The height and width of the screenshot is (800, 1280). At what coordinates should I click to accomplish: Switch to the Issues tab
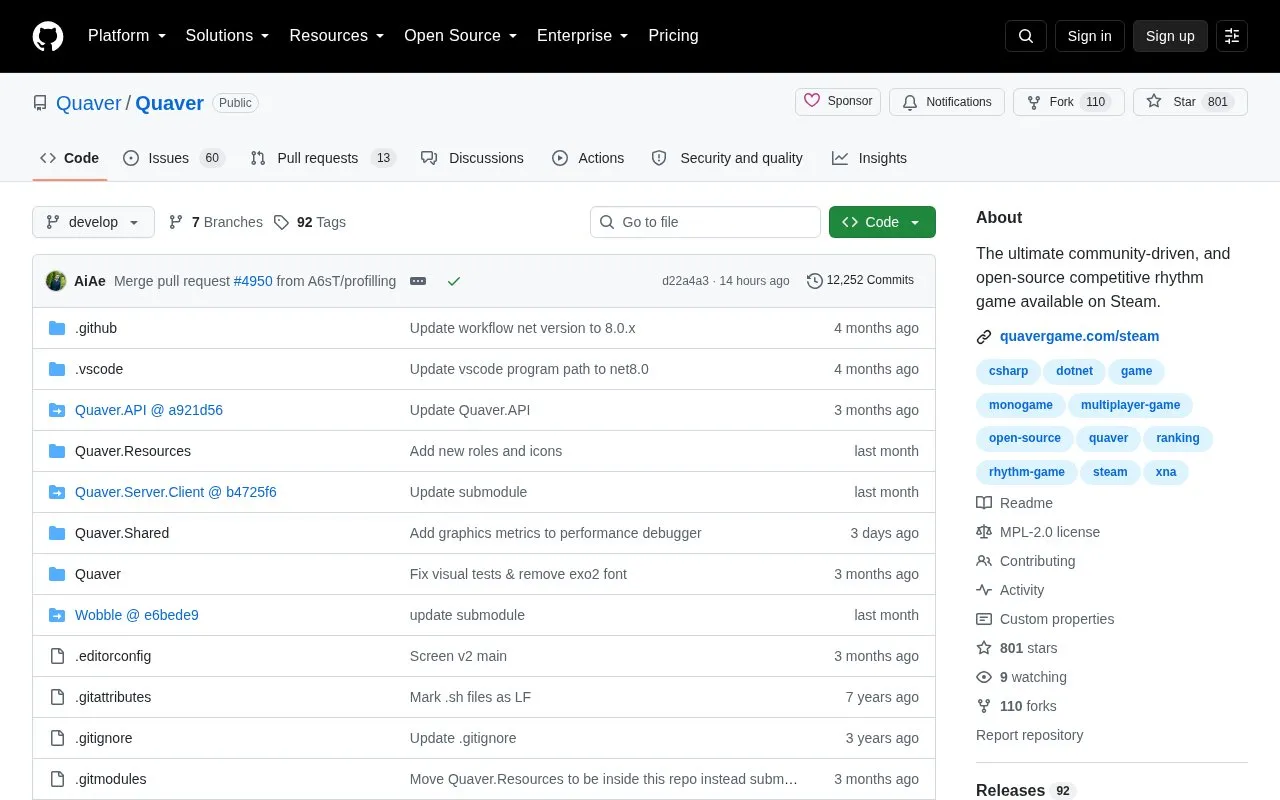174,158
